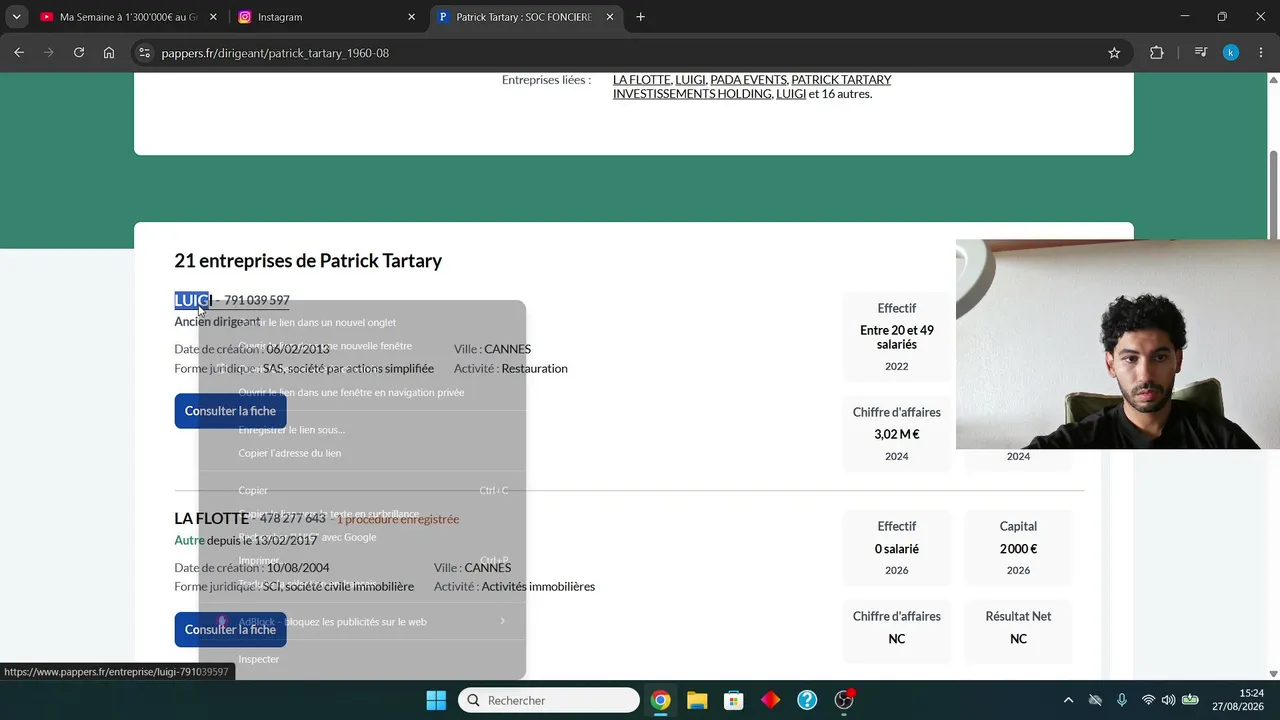Switch to the 'Ma Semaine à 1'300'000€' tab
The height and width of the screenshot is (720, 1280).
tap(129, 17)
